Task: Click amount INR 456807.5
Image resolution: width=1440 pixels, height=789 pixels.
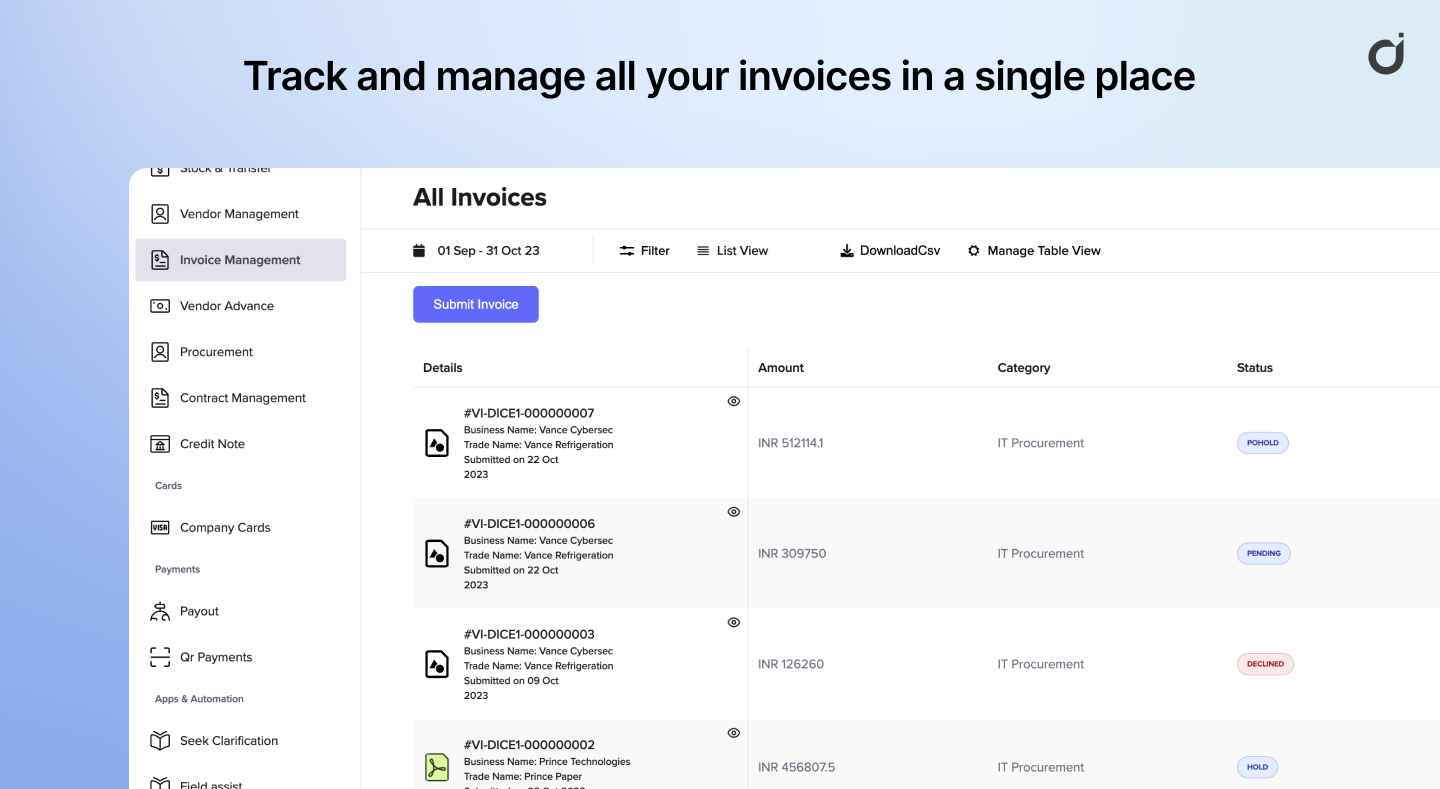Action: click(797, 767)
